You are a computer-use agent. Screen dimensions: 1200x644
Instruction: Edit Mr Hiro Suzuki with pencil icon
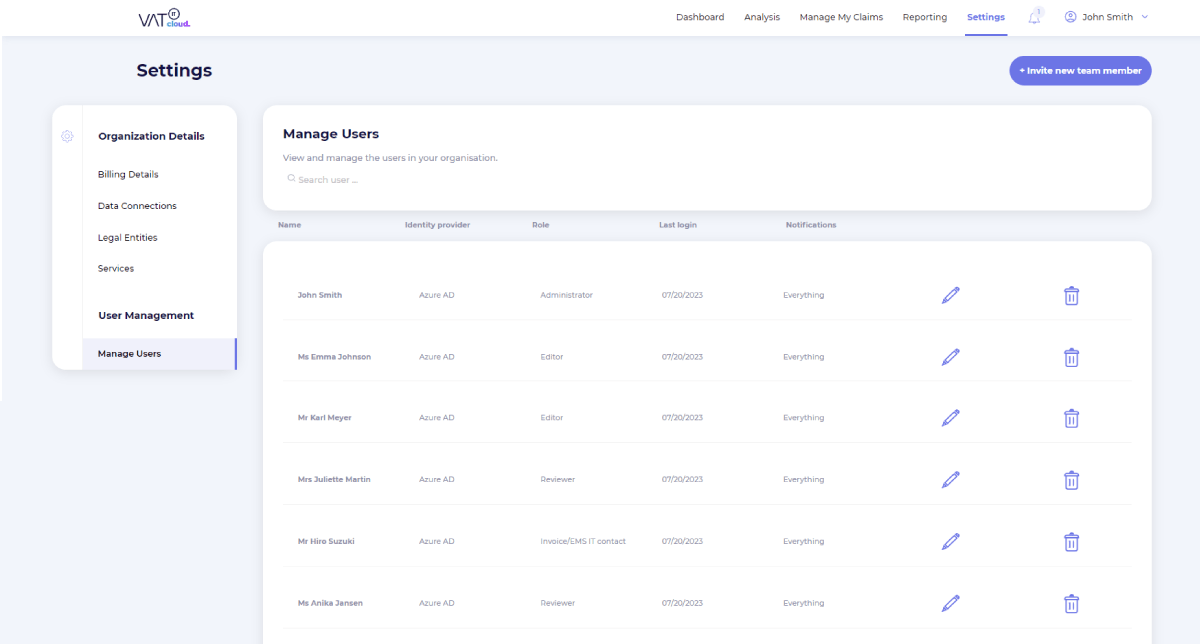click(950, 542)
